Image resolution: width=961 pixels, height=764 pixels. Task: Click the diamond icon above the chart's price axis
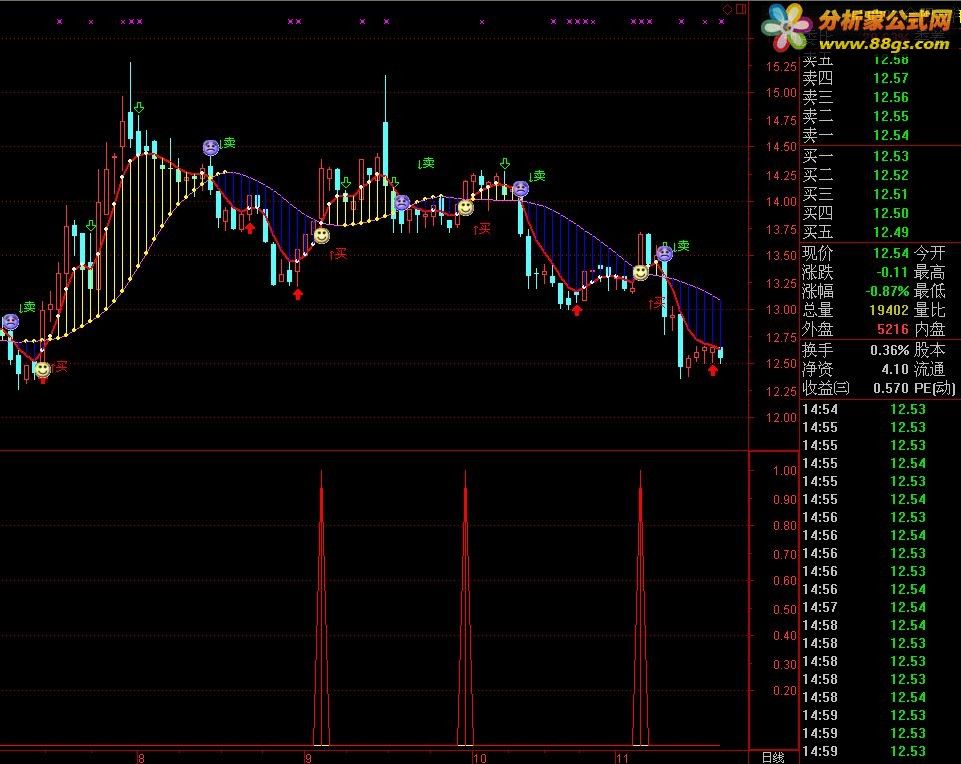point(727,9)
